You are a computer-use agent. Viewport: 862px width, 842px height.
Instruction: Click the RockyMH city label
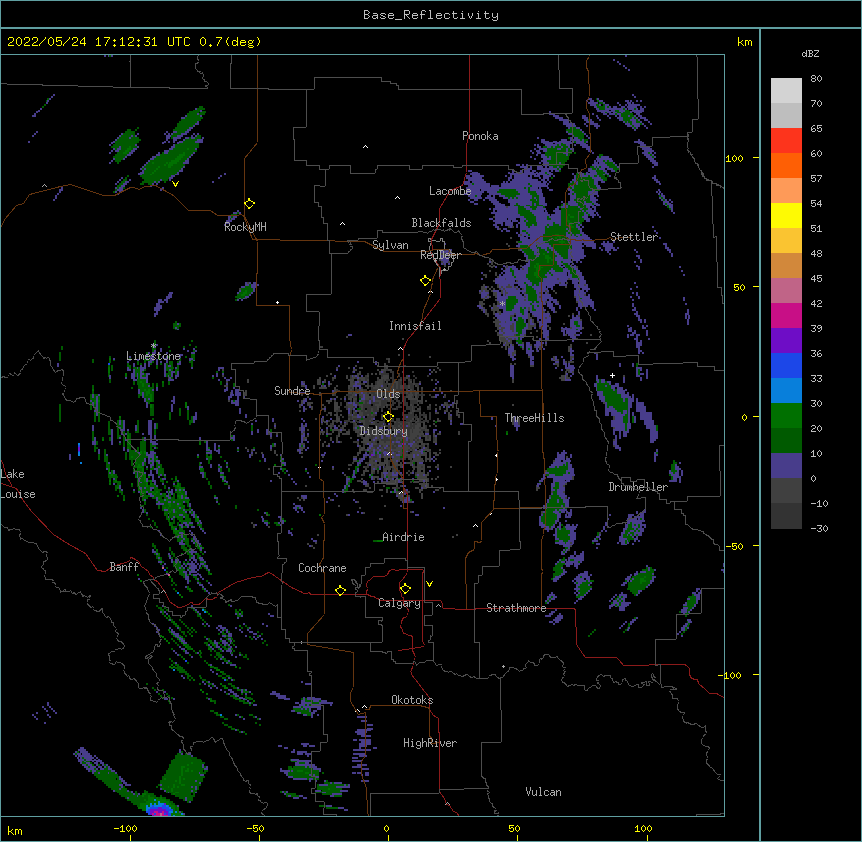pos(245,227)
